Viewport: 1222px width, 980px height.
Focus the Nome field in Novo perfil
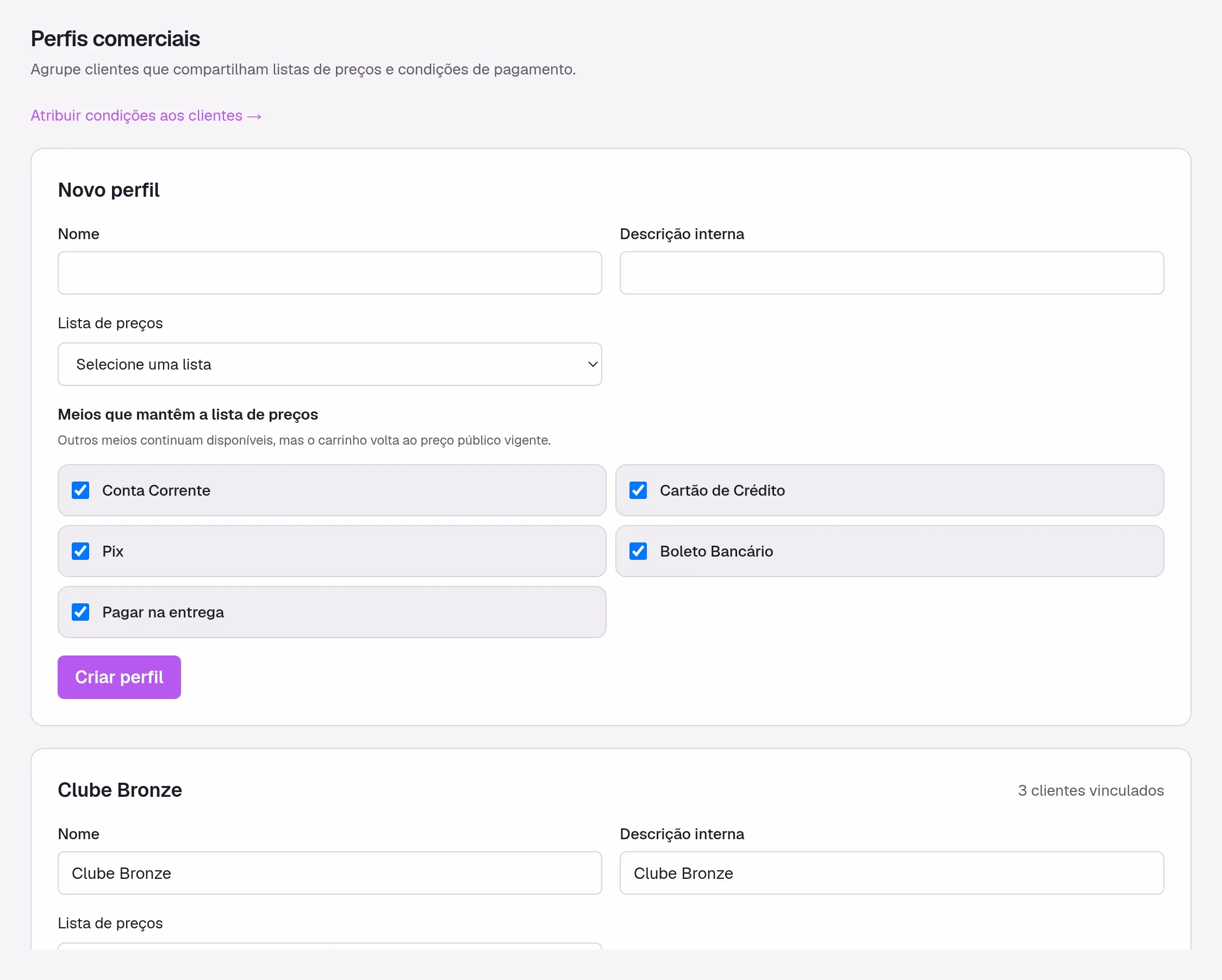[x=330, y=273]
